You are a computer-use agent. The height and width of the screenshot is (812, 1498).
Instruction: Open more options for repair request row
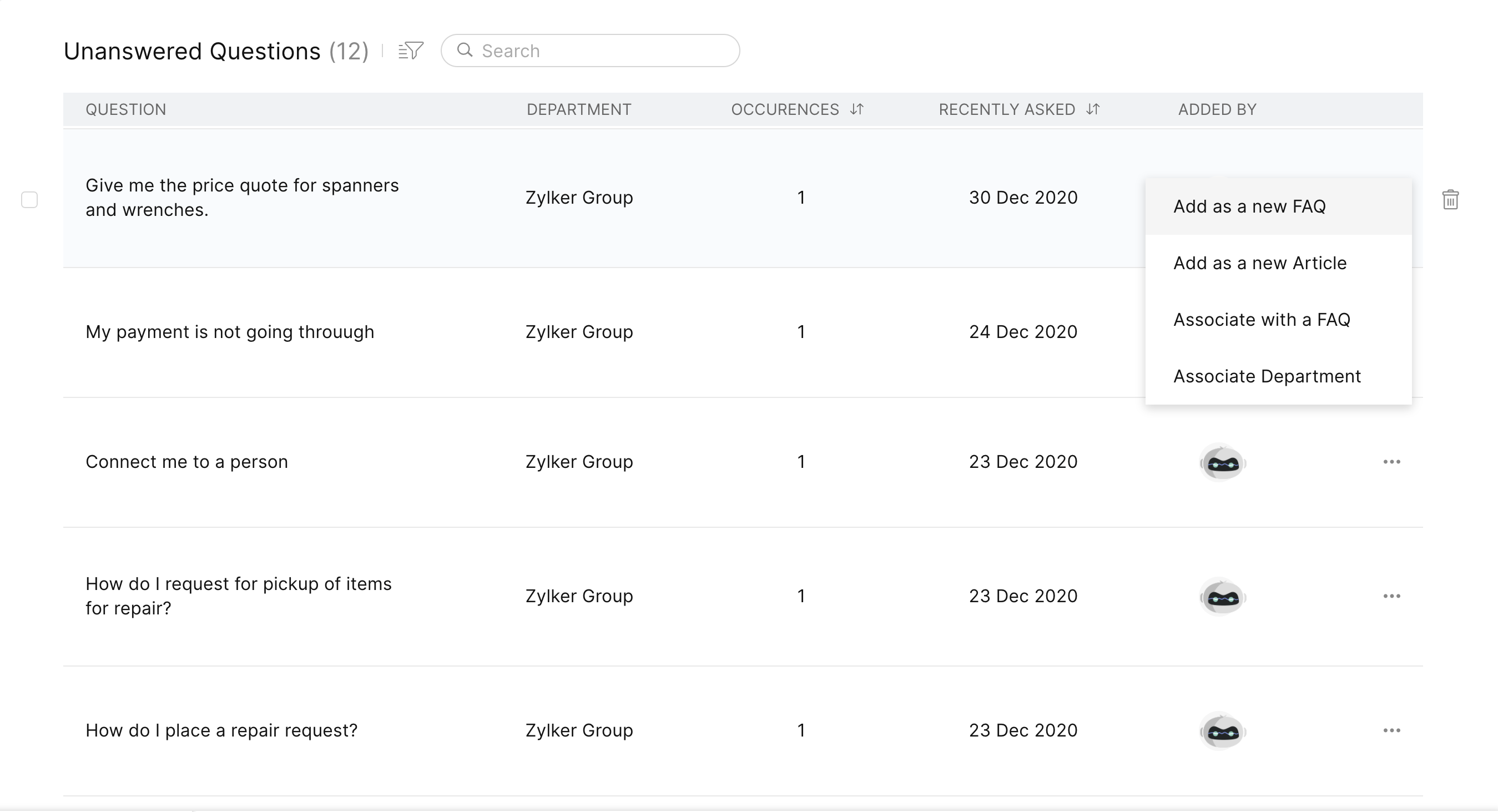point(1391,730)
